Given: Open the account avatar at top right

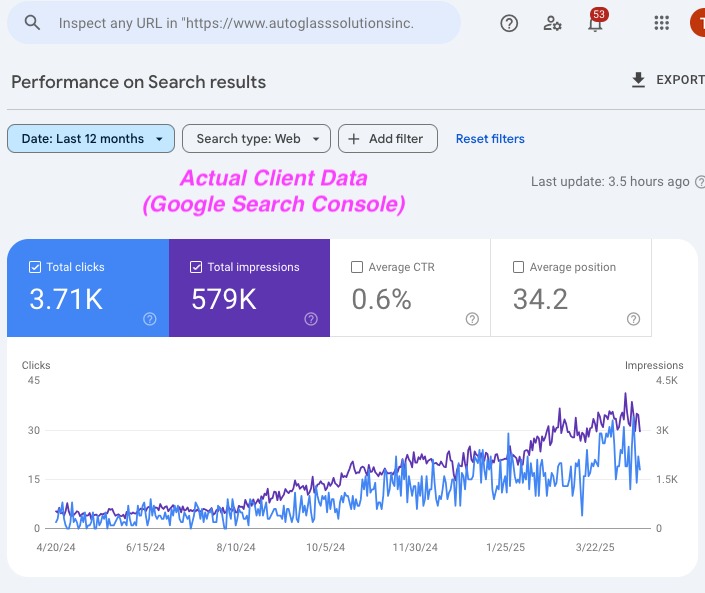Looking at the screenshot, I should 697,23.
